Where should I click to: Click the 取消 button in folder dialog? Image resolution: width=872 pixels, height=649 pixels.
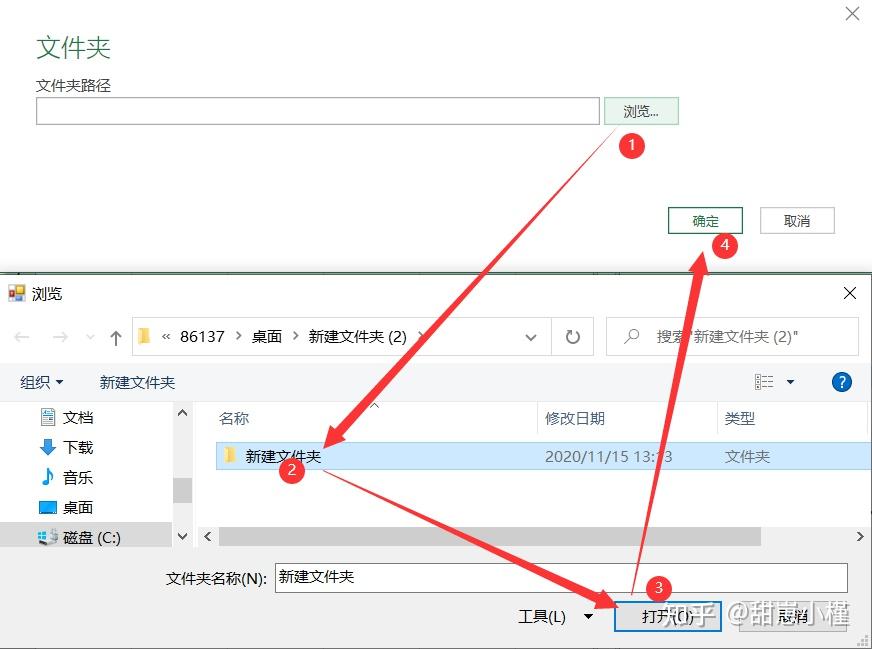click(x=797, y=221)
